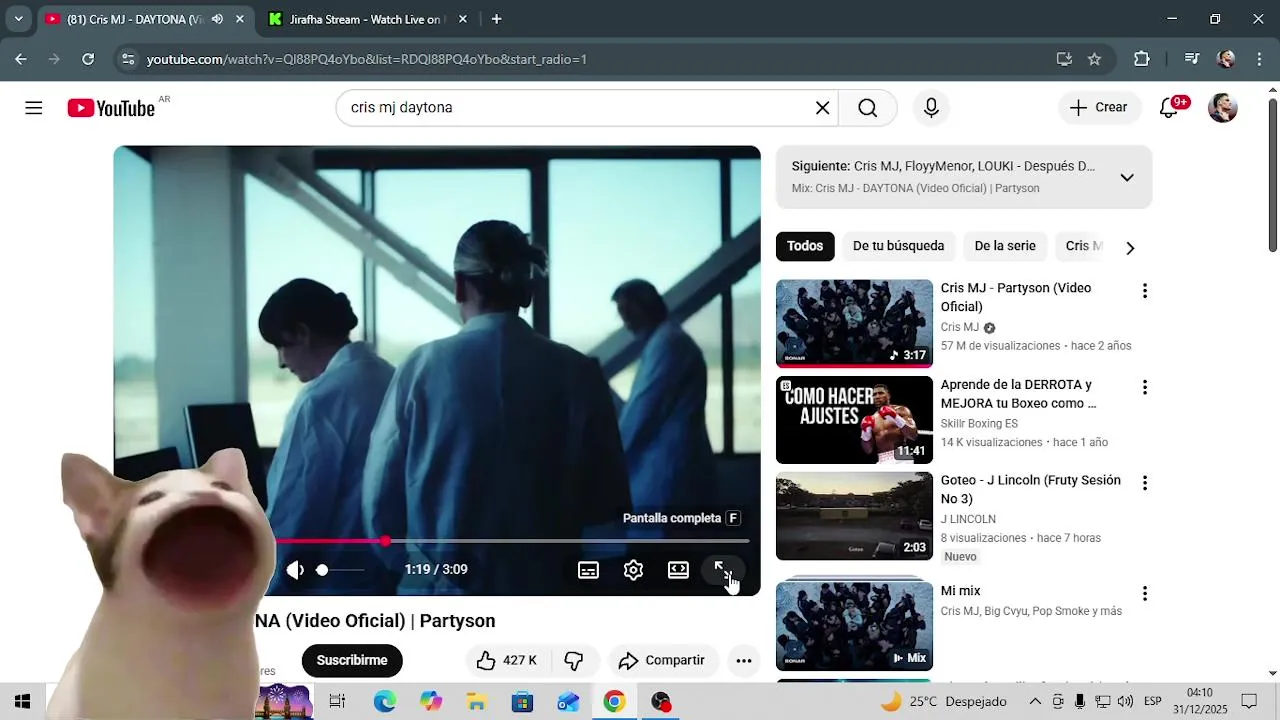Open options for Cris MJ - Partyson video
This screenshot has height=720, width=1280.
1144,291
